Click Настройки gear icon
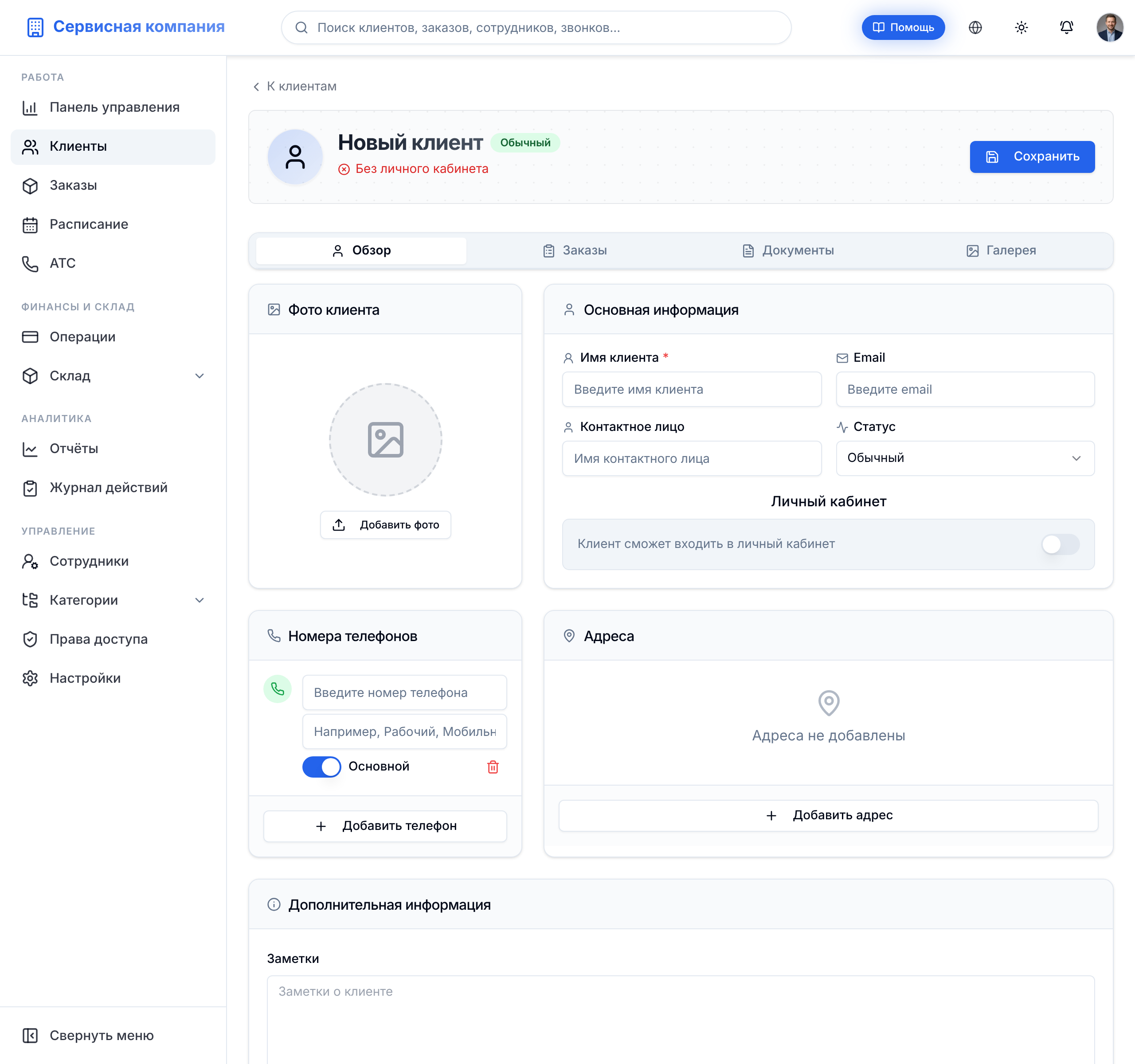The height and width of the screenshot is (1064, 1135). click(30, 678)
